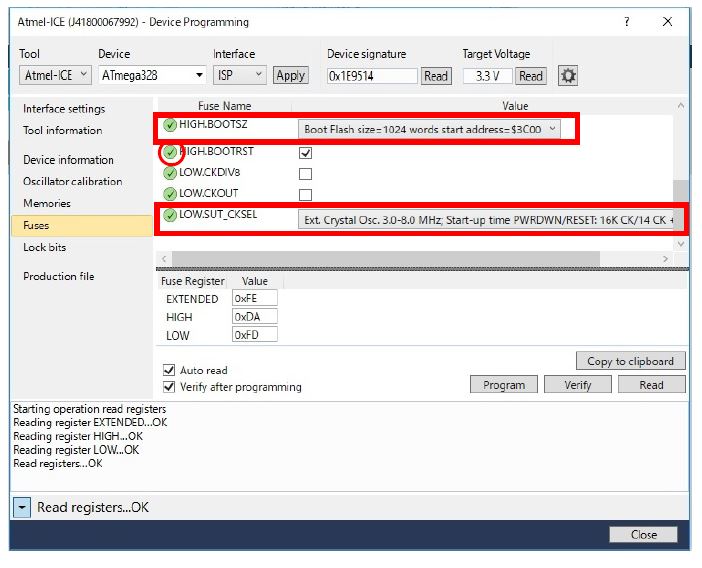This screenshot has width=702, height=568.
Task: Open the Memories section
Action: [47, 203]
